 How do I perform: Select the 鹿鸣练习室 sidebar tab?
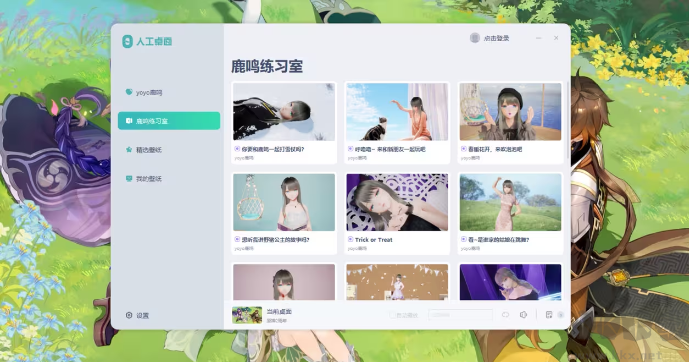pyautogui.click(x=169, y=121)
